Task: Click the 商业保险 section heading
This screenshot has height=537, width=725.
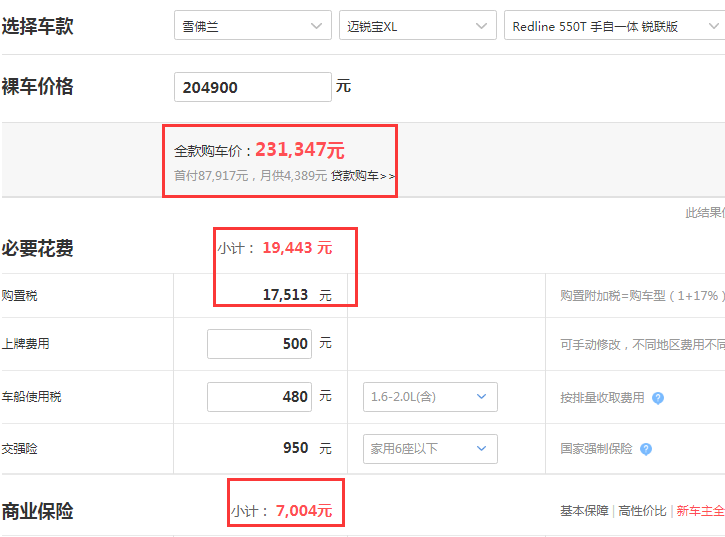Action: click(x=37, y=511)
